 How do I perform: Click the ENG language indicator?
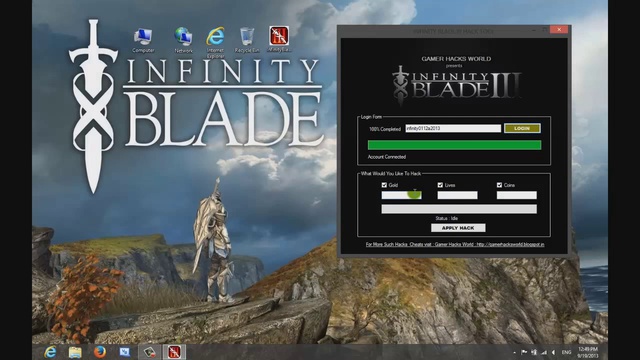567,352
